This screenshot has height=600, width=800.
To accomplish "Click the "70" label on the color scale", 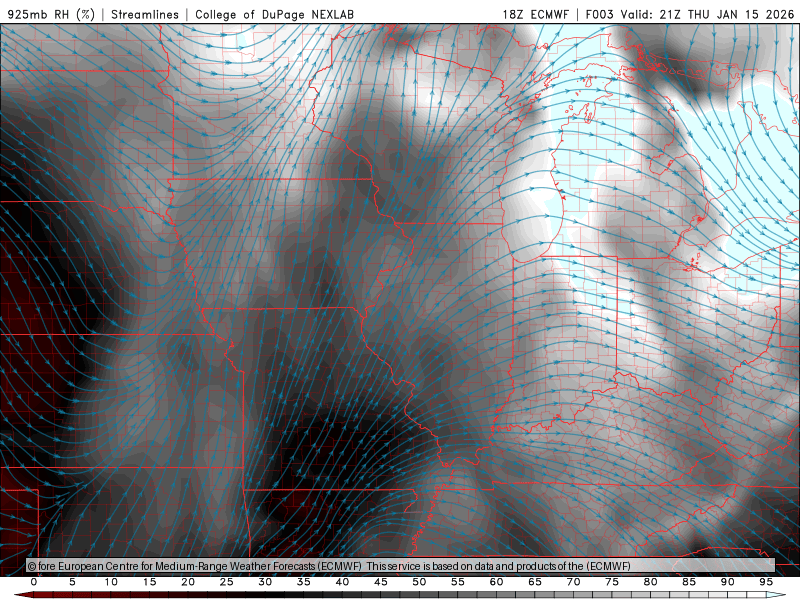I will point(573,582).
